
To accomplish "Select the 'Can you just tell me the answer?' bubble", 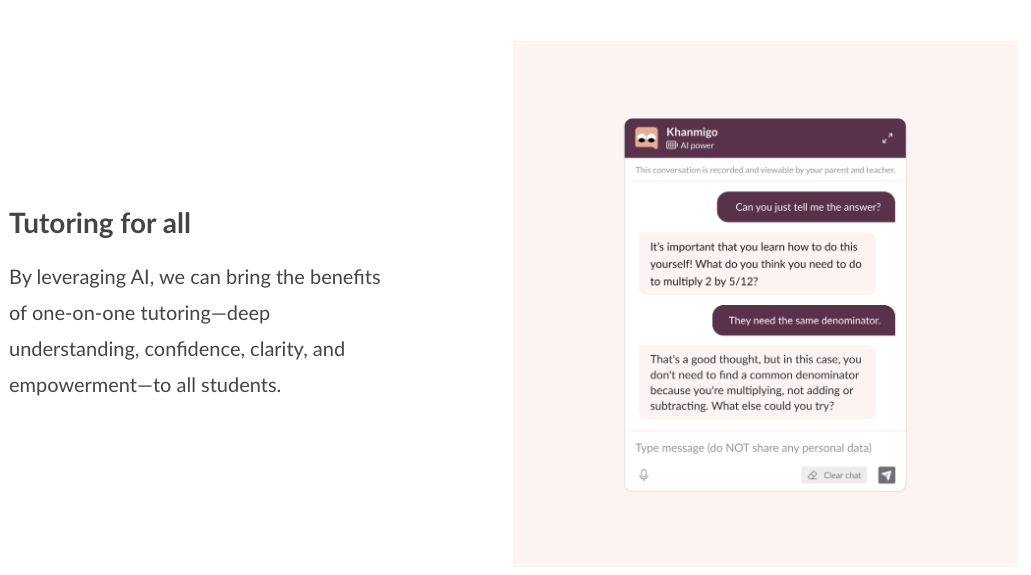I will tap(806, 207).
